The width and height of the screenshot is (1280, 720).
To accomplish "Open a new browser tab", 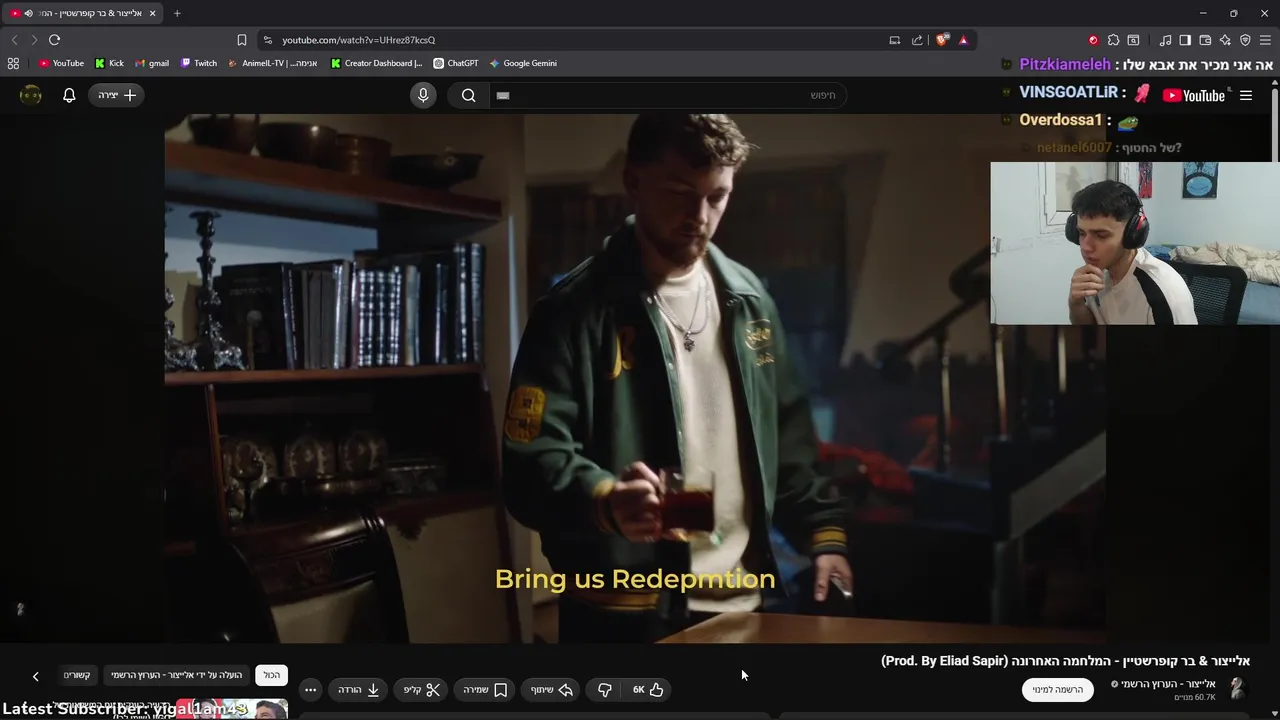I will click(177, 13).
